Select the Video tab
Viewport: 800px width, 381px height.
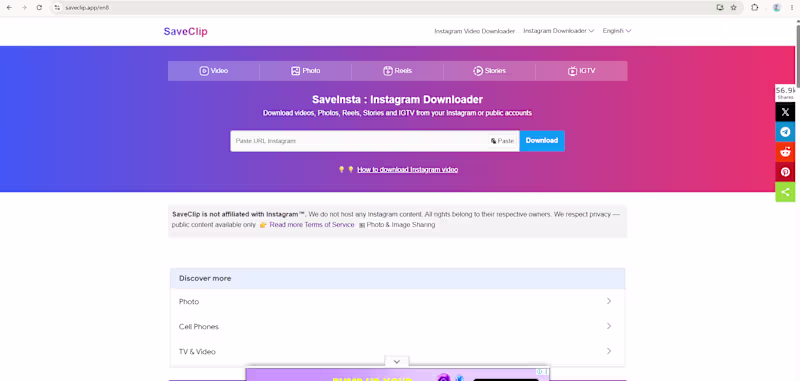coord(214,71)
